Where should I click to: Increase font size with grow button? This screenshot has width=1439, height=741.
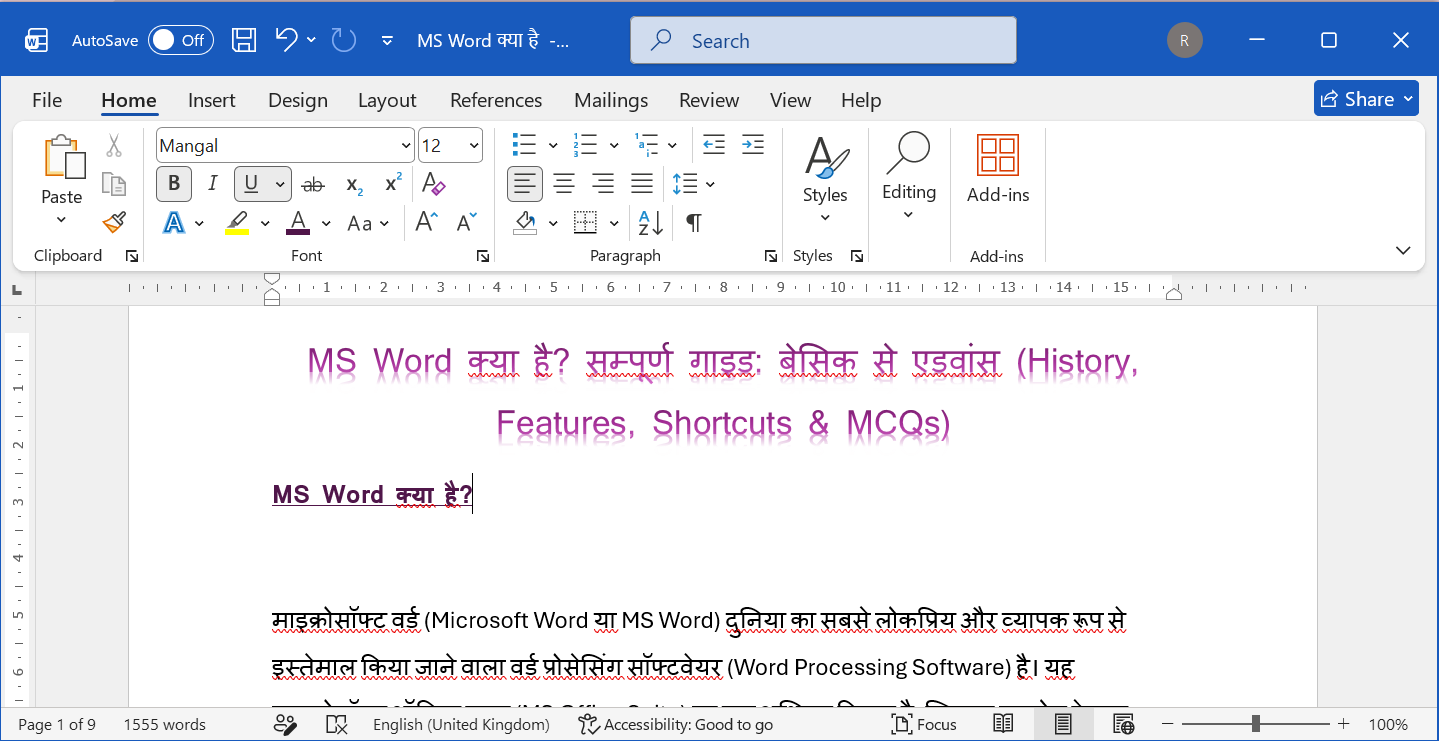[x=427, y=222]
